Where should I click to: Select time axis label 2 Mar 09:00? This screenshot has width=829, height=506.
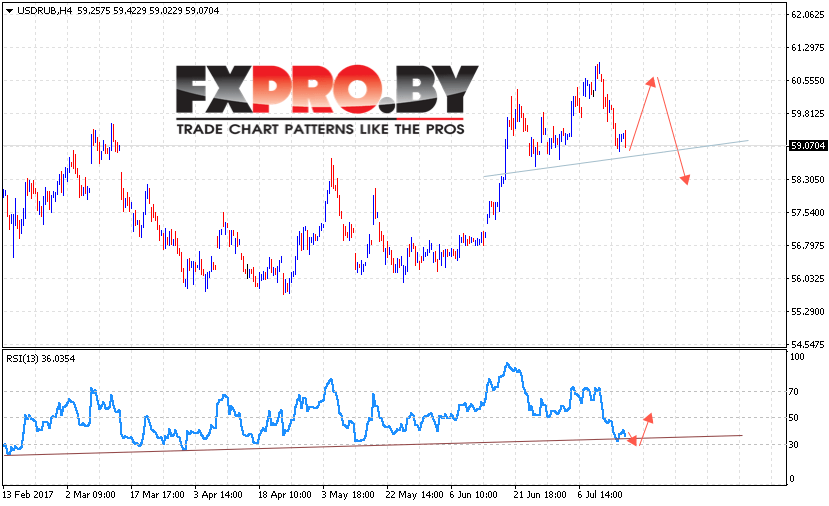pyautogui.click(x=90, y=495)
